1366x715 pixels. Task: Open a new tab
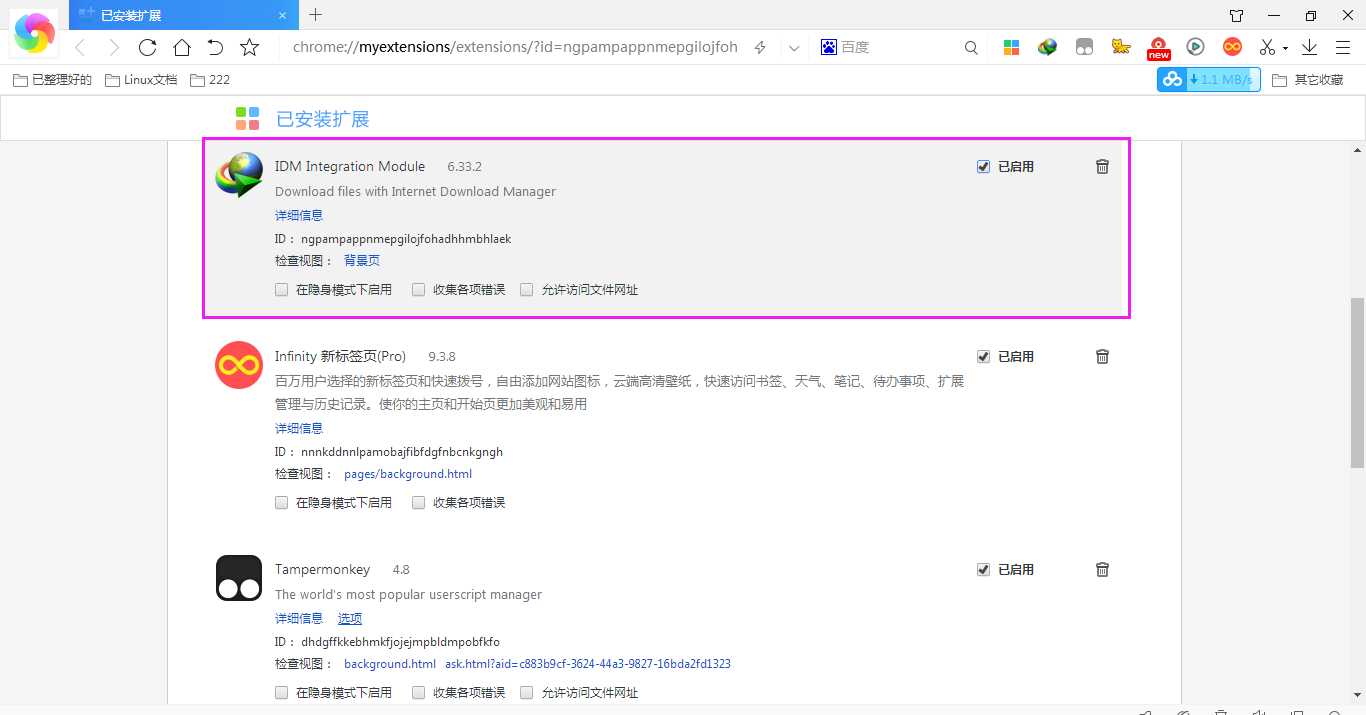coord(315,15)
